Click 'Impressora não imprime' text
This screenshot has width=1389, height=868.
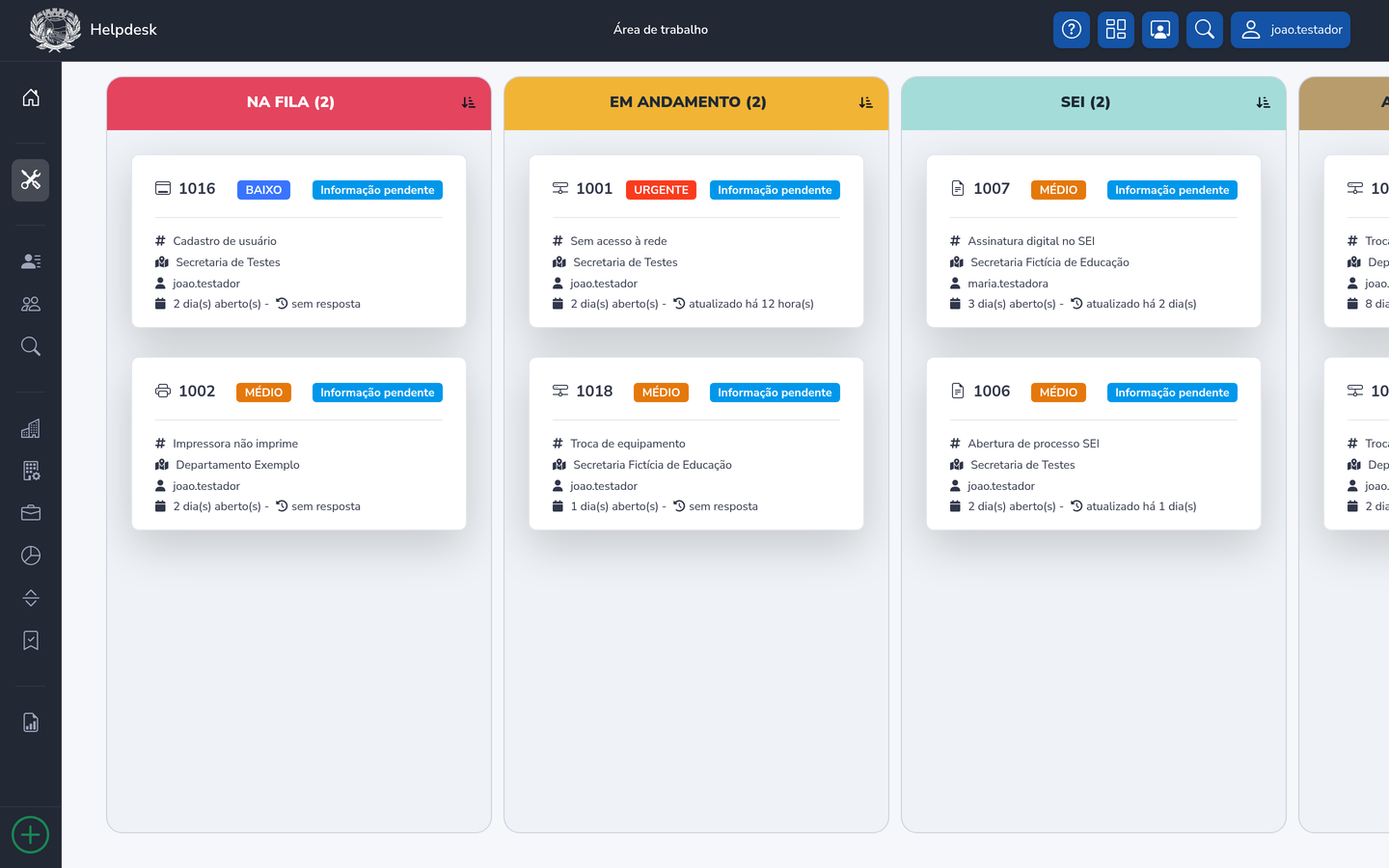click(235, 444)
